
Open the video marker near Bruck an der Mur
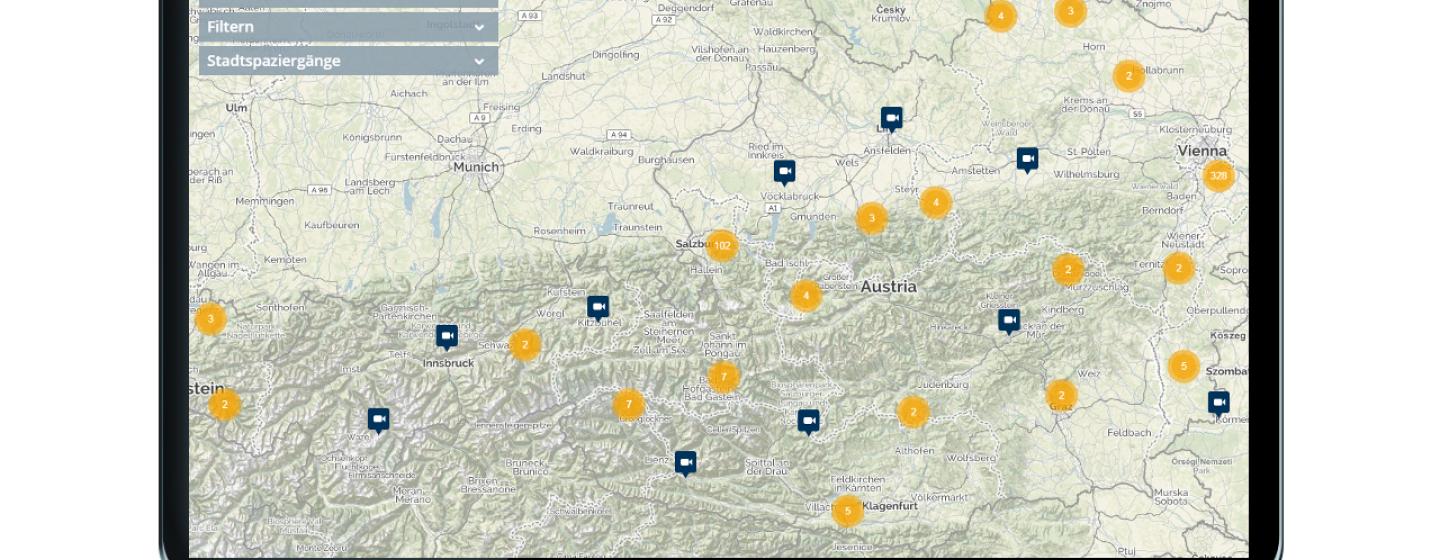pos(1009,321)
